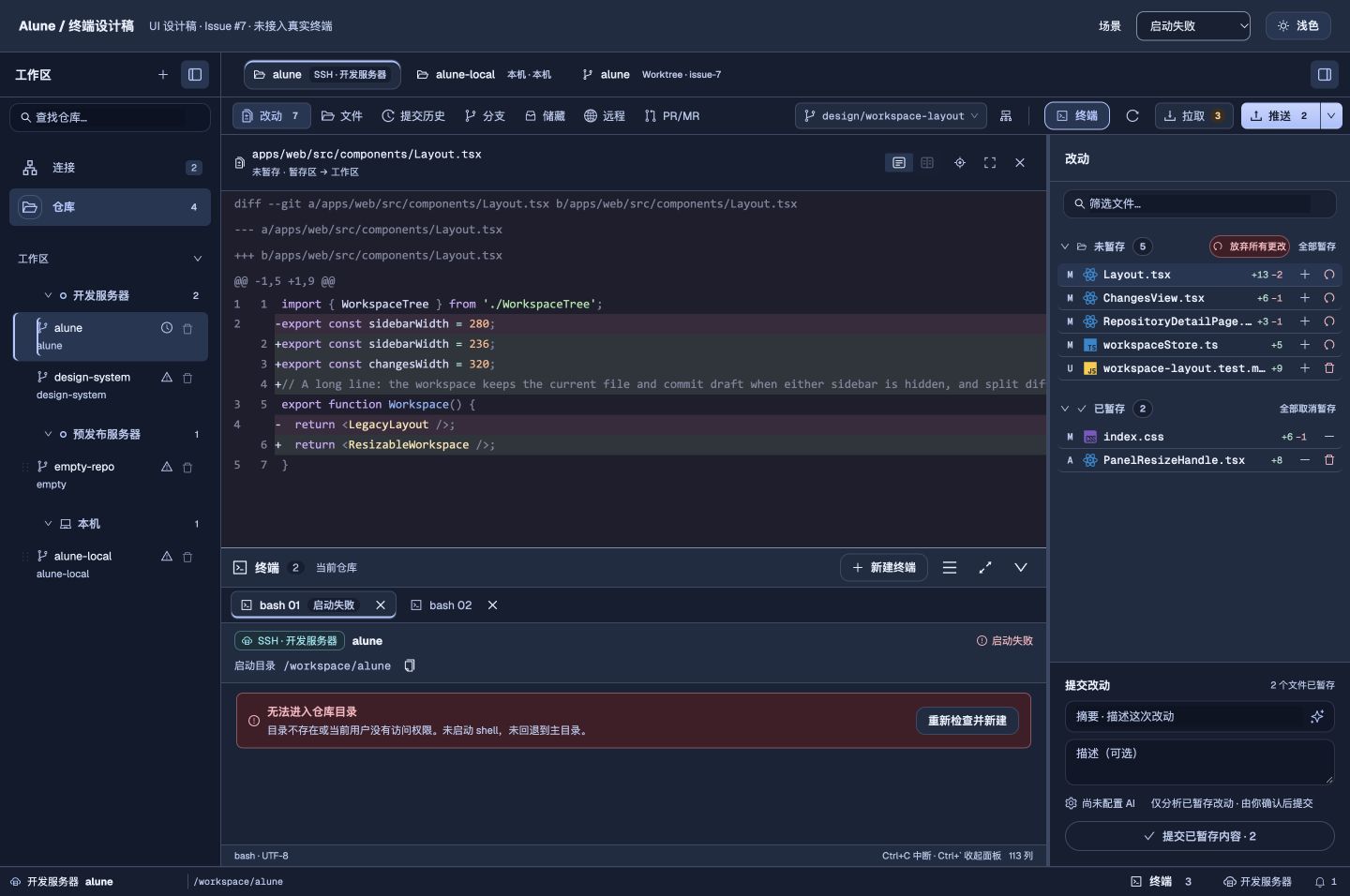Open notifications bell in status bar

click(1320, 882)
